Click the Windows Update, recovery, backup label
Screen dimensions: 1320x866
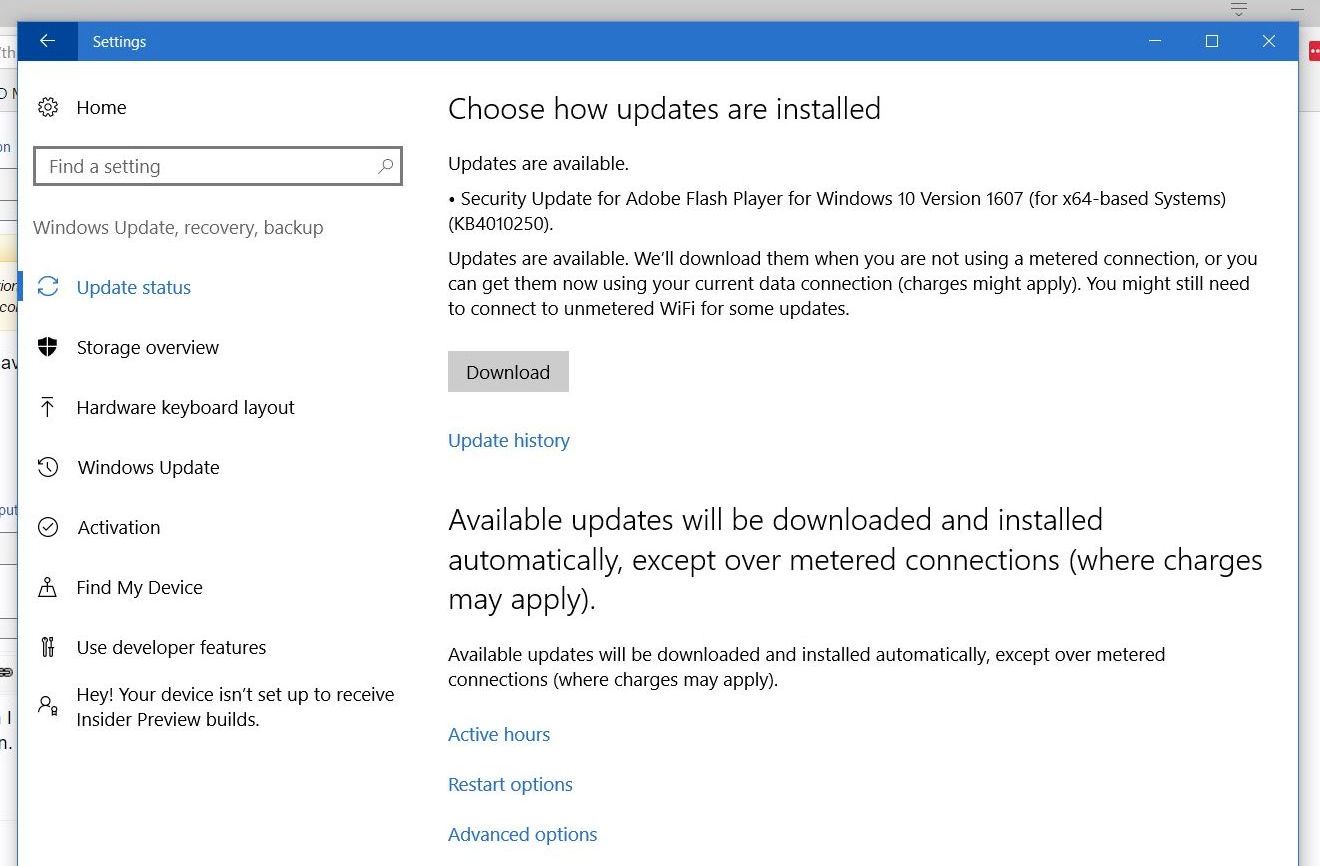point(178,227)
